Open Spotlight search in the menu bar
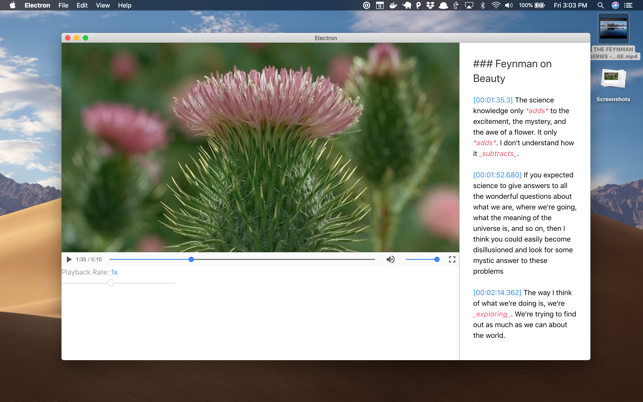 pos(600,5)
